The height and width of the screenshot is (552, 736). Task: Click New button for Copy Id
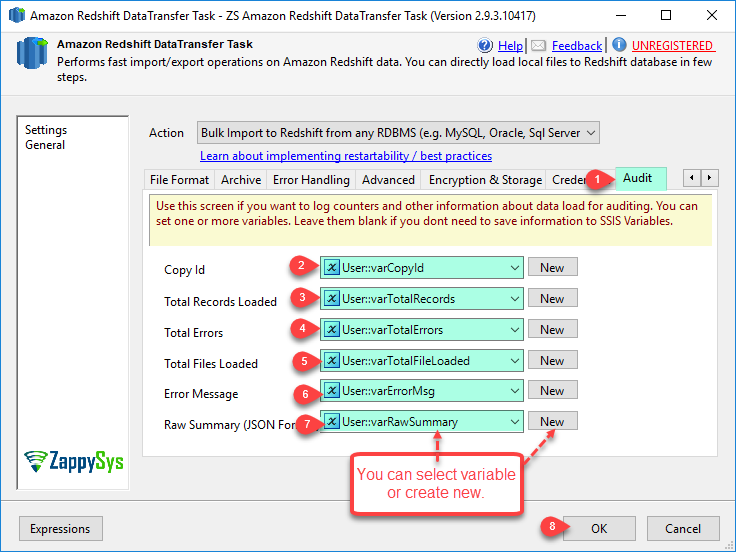(552, 267)
